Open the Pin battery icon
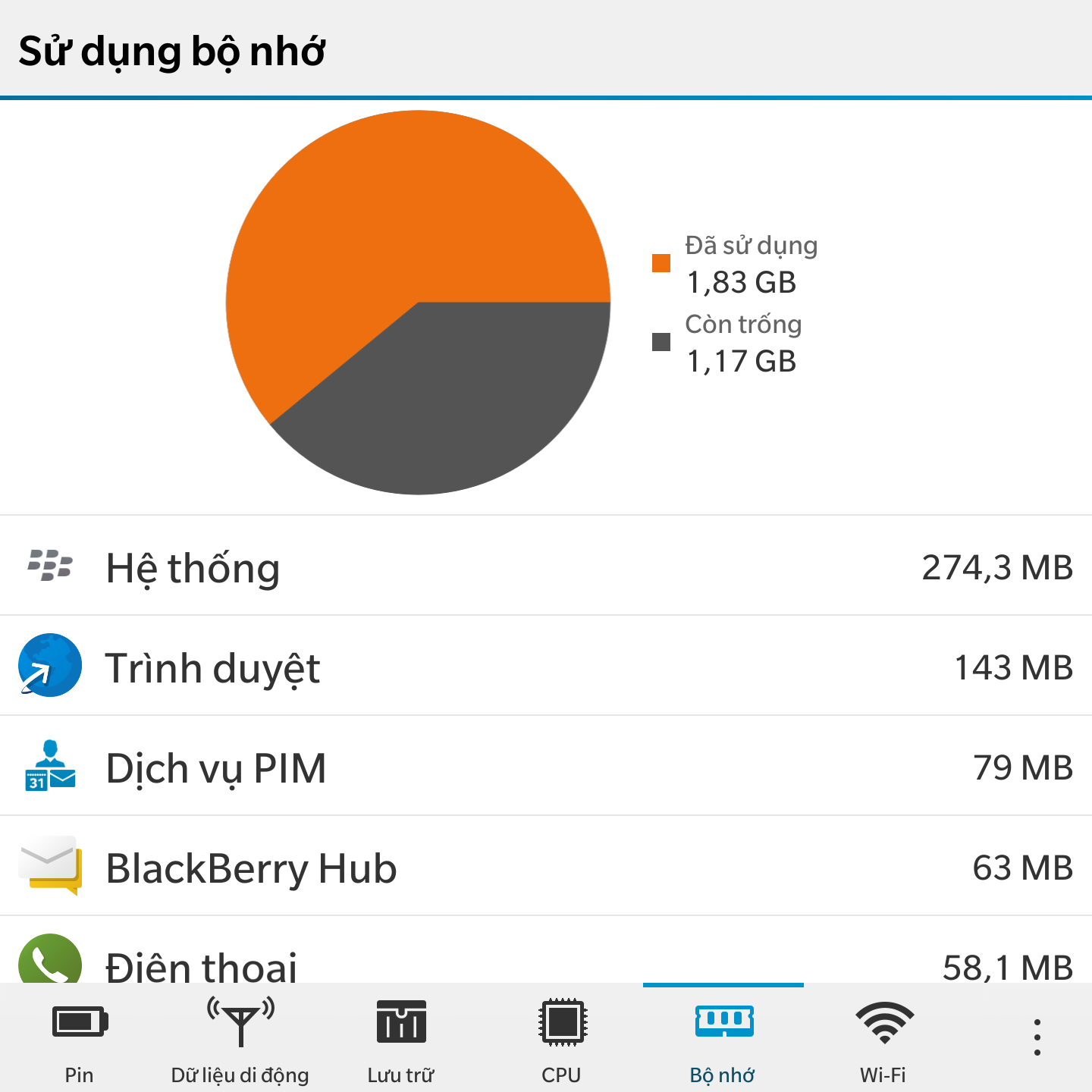Screen dimensions: 1092x1092 (80, 1021)
